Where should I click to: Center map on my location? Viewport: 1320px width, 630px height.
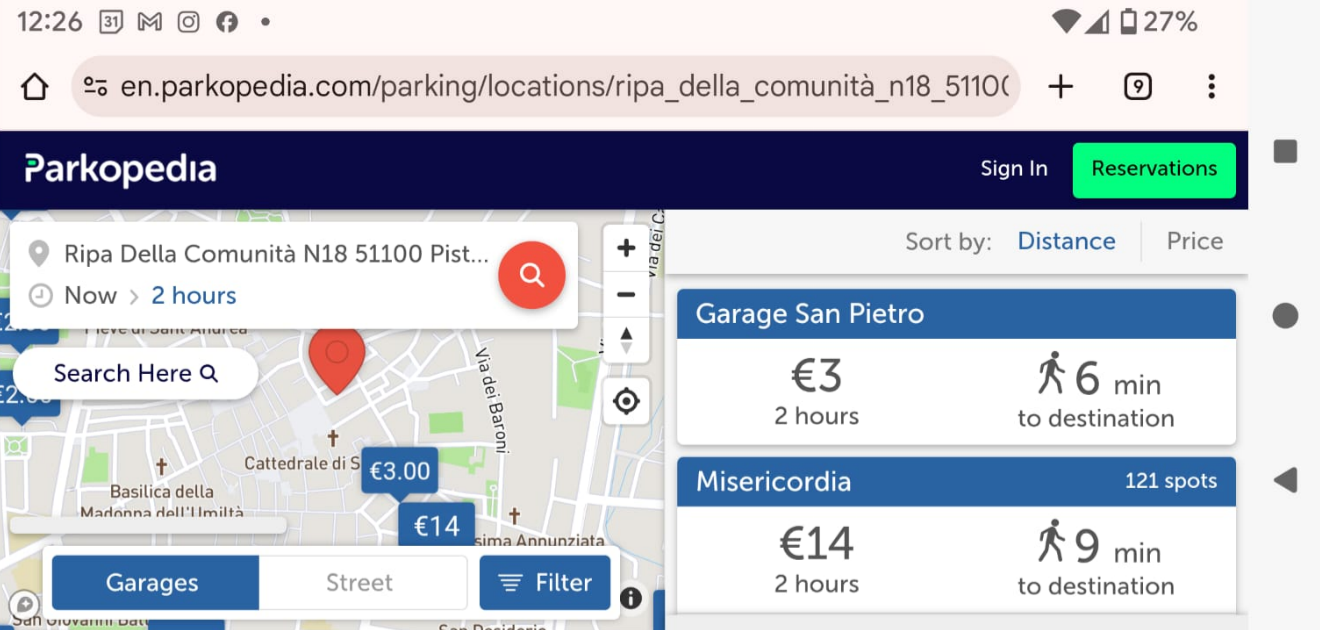coord(626,401)
